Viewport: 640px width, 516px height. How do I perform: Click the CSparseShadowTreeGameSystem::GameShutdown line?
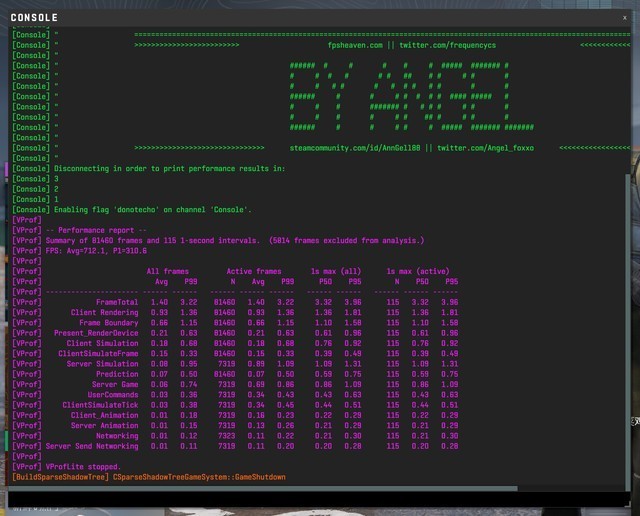click(199, 477)
